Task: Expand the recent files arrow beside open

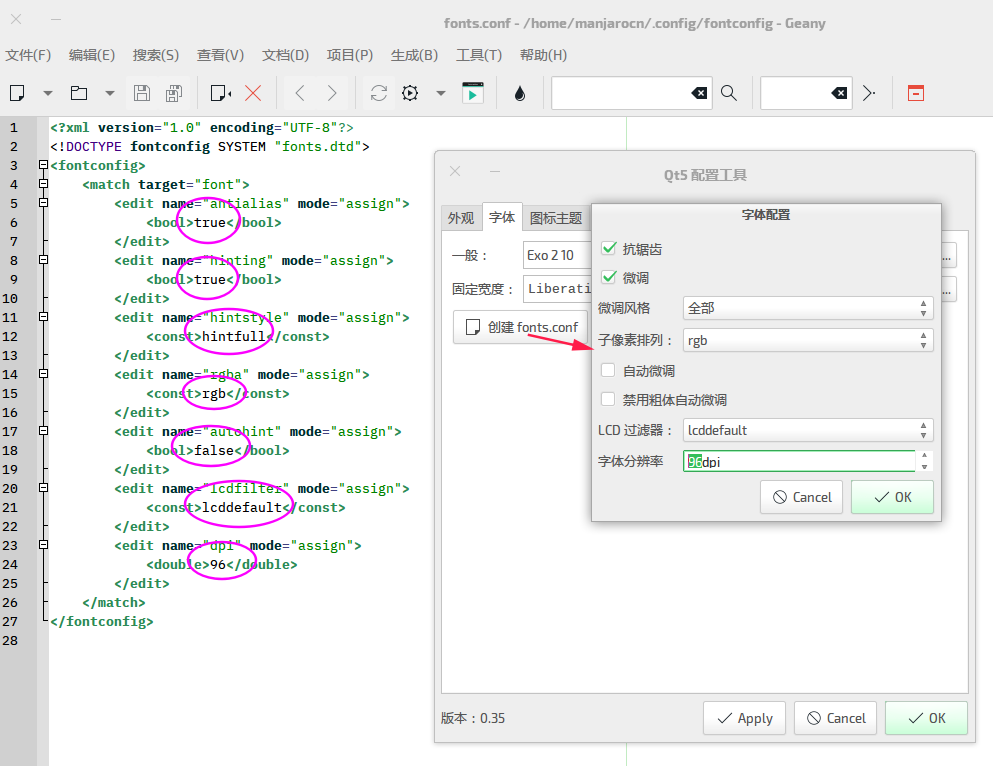Action: [110, 93]
